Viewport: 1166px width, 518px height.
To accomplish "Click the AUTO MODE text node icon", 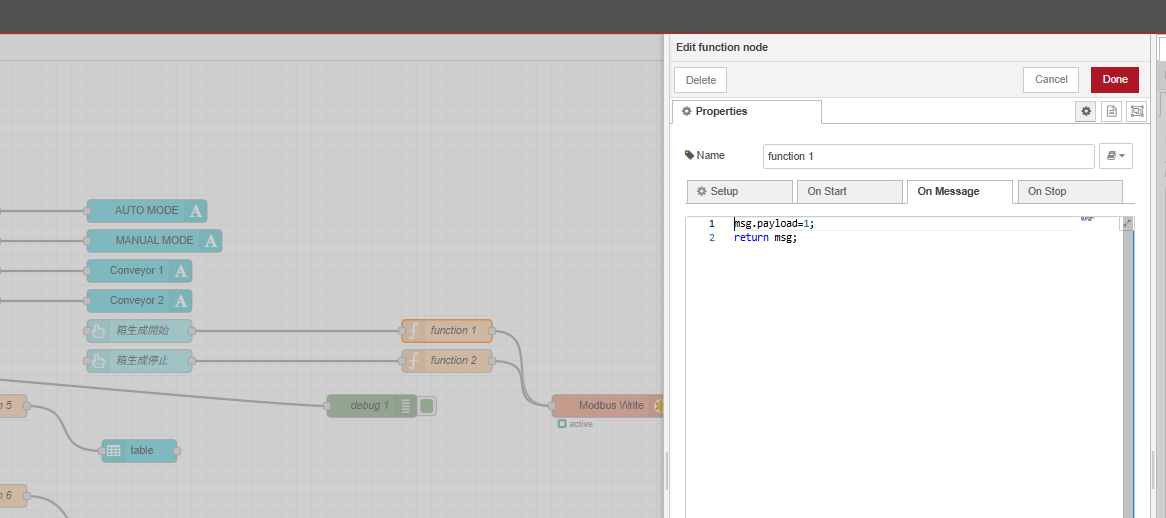I will tap(196, 211).
